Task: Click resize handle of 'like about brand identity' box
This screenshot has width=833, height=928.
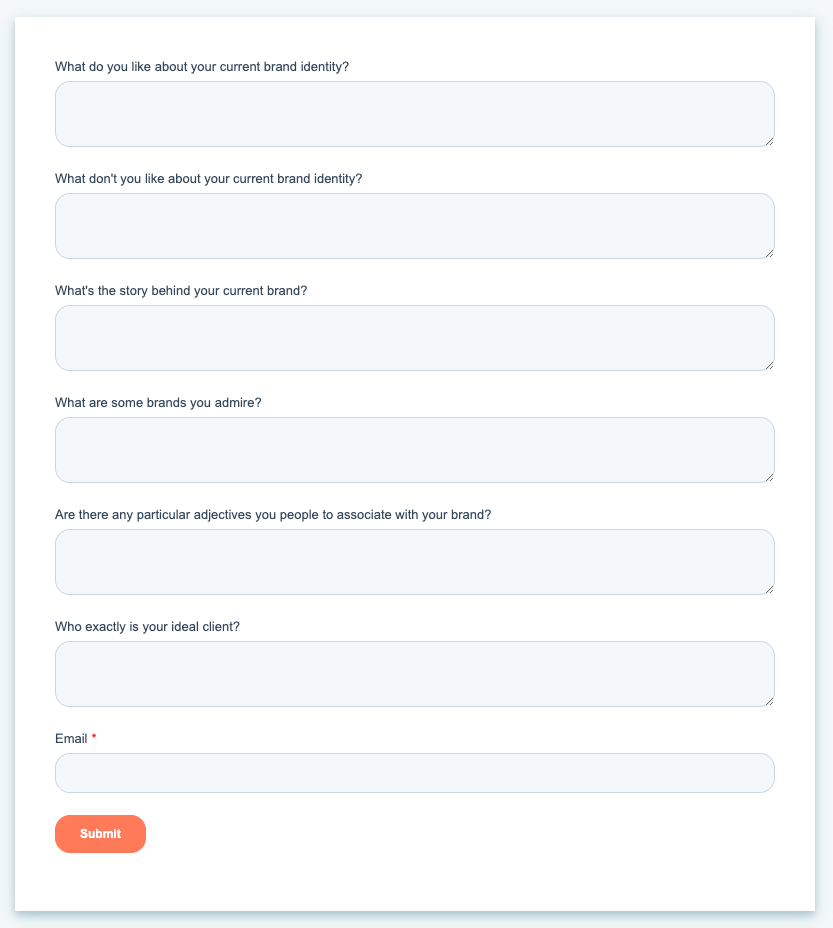Action: point(769,141)
